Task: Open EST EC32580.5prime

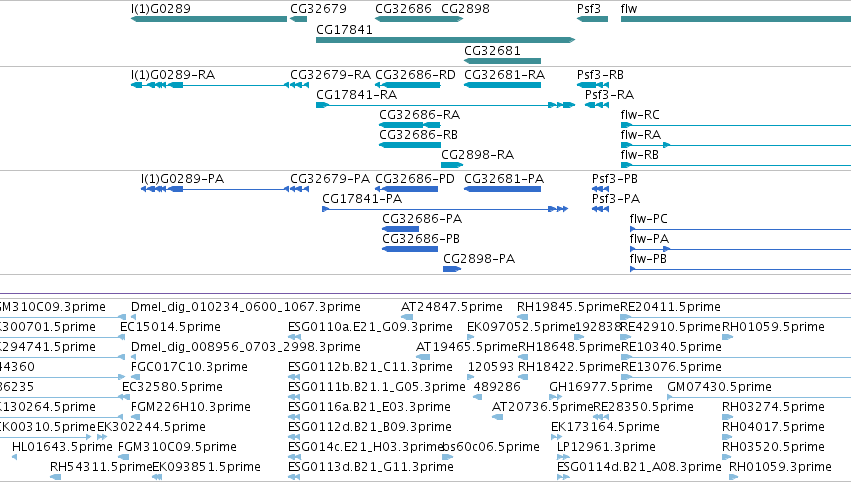Action: click(x=173, y=387)
